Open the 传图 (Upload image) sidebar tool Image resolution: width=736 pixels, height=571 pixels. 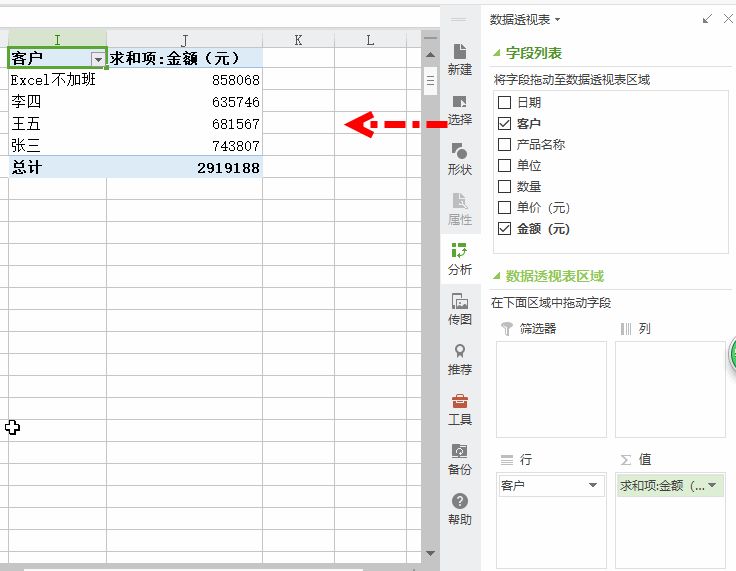[x=459, y=308]
